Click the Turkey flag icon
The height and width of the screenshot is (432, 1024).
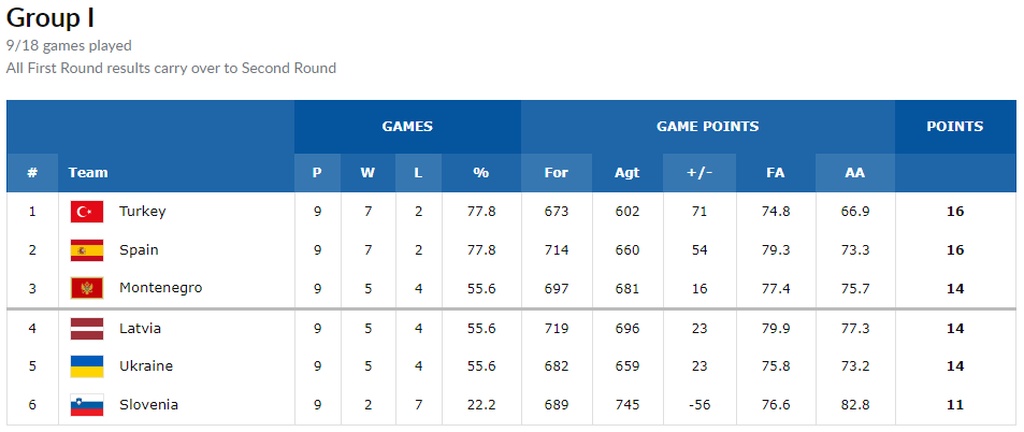[x=87, y=212]
